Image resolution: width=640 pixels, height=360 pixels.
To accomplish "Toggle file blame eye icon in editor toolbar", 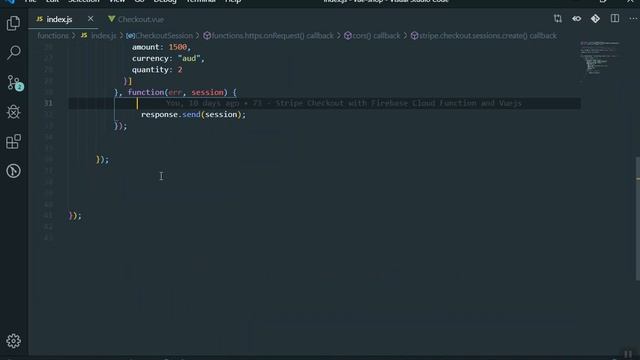I will tap(576, 19).
